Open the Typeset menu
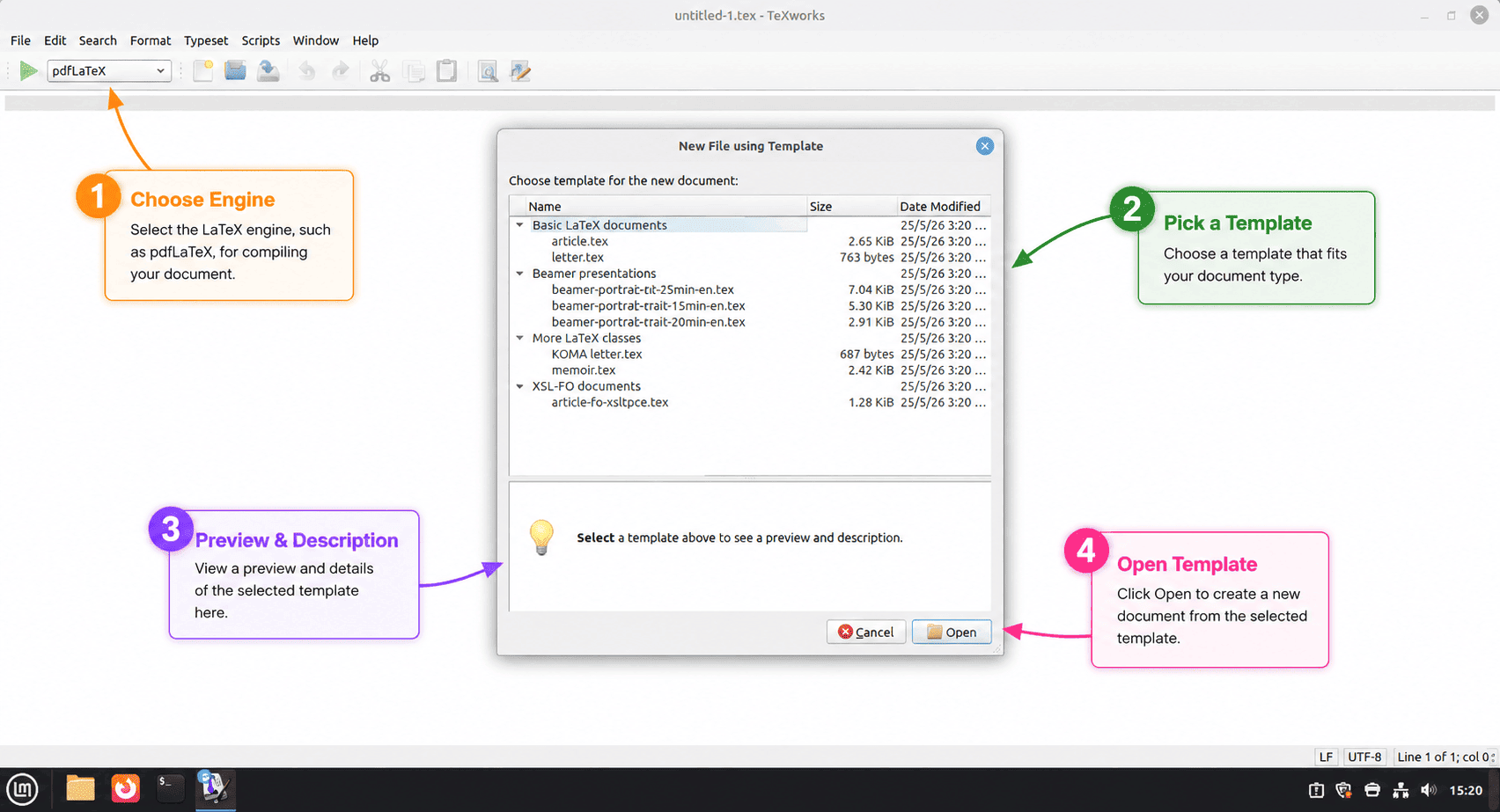The image size is (1500, 812). (x=206, y=40)
